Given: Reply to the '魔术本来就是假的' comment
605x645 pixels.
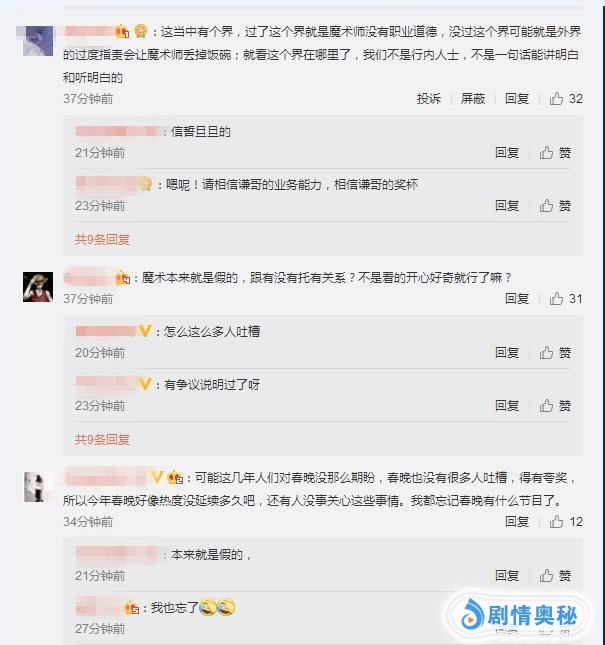Looking at the screenshot, I should click(517, 298).
